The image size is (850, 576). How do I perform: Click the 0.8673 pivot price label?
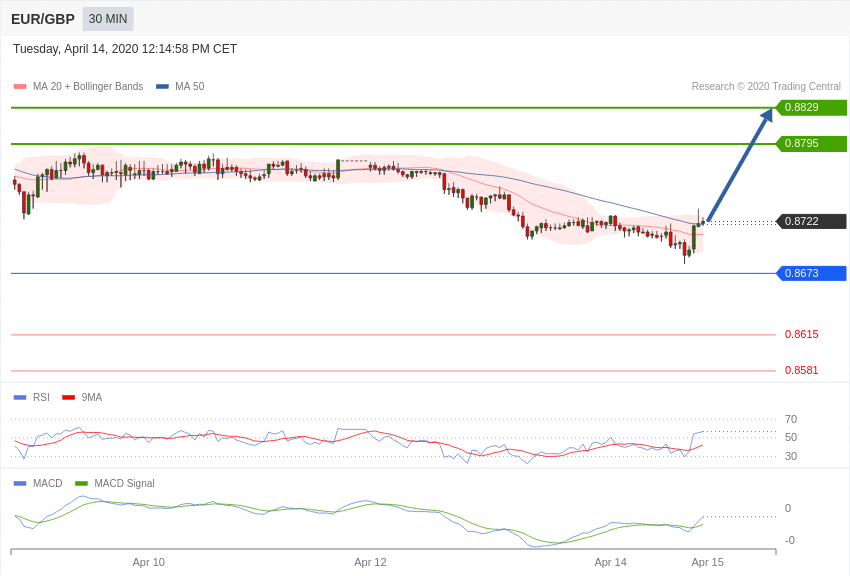click(811, 273)
